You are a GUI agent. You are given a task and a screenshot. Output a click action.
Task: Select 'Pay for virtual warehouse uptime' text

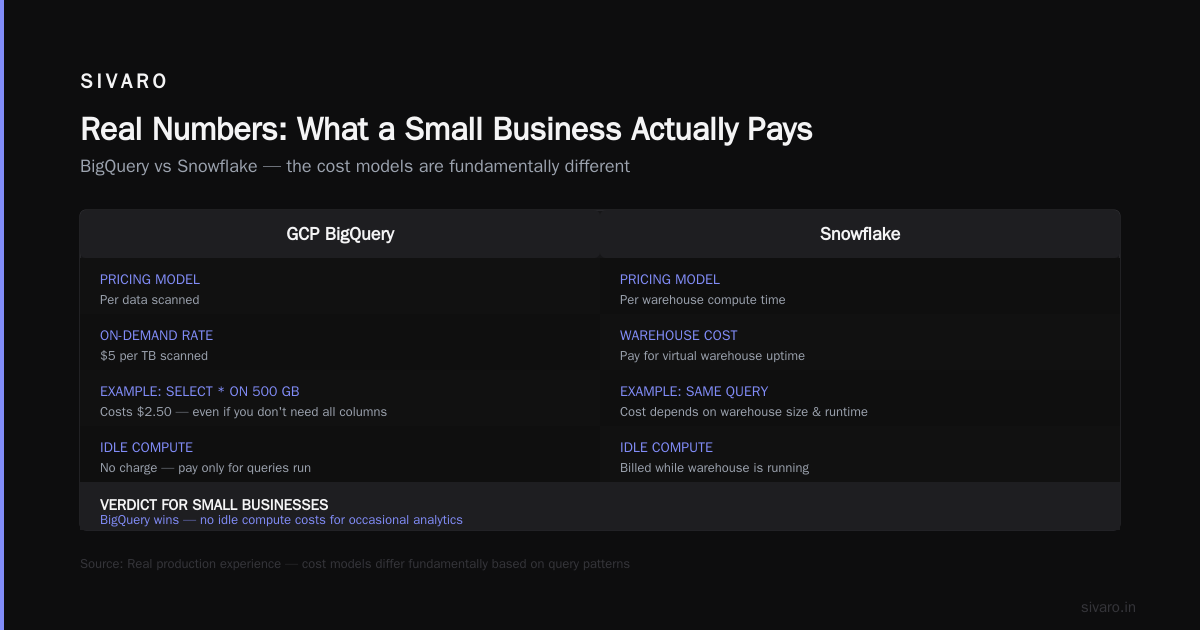pyautogui.click(x=712, y=356)
